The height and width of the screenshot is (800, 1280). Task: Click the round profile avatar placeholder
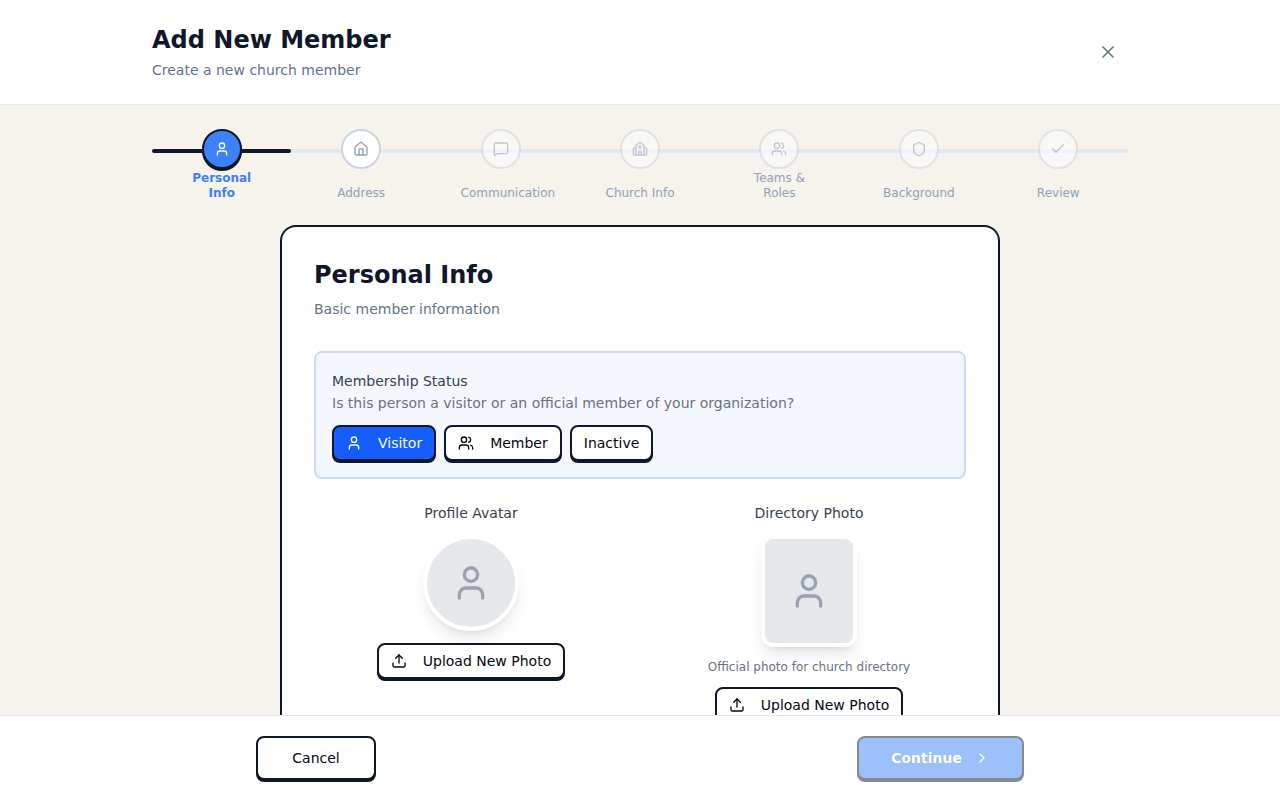point(470,582)
